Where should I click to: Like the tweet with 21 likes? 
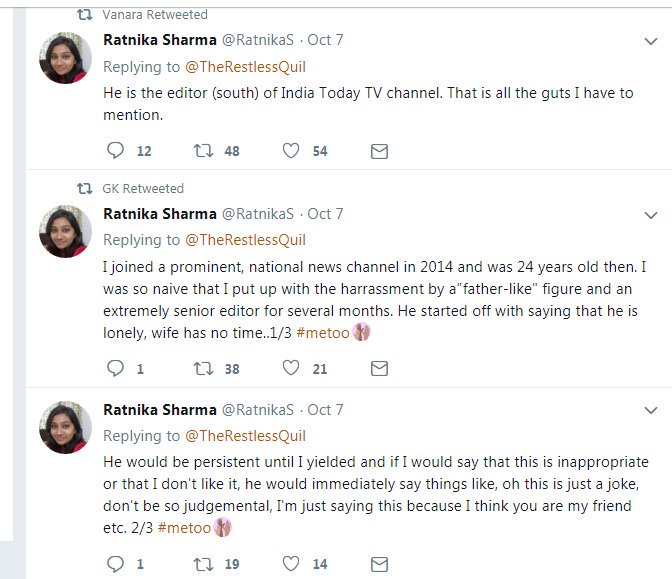pos(291,368)
